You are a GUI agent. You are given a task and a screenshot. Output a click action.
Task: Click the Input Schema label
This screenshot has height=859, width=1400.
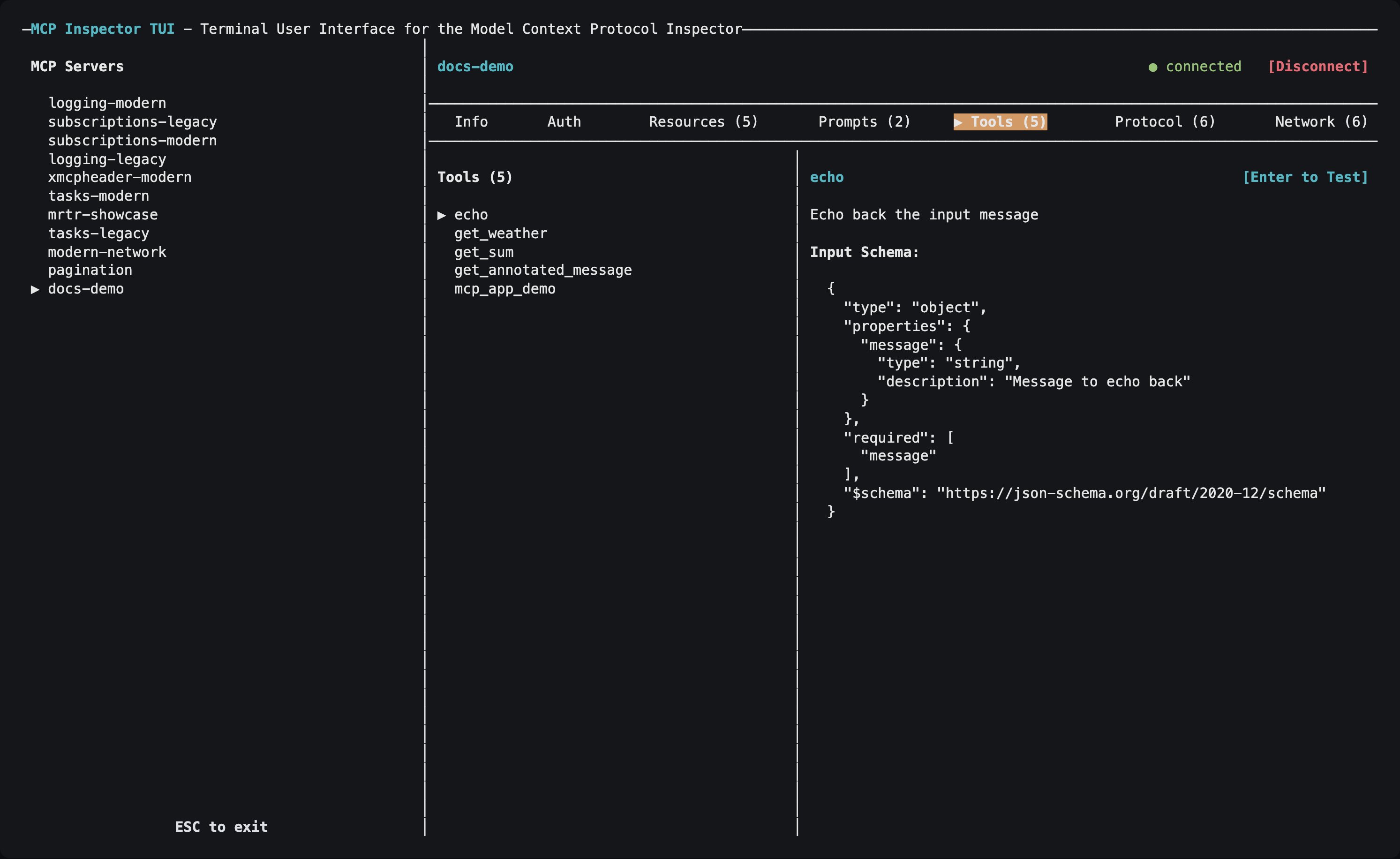pos(864,252)
